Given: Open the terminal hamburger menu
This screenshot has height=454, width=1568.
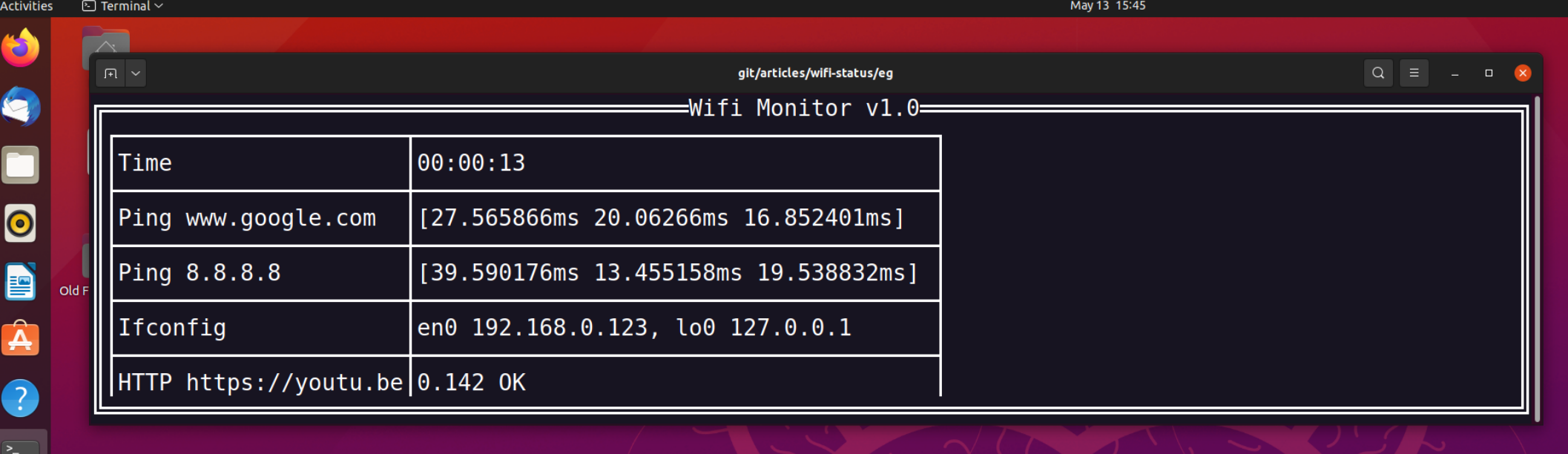Looking at the screenshot, I should tap(1414, 73).
